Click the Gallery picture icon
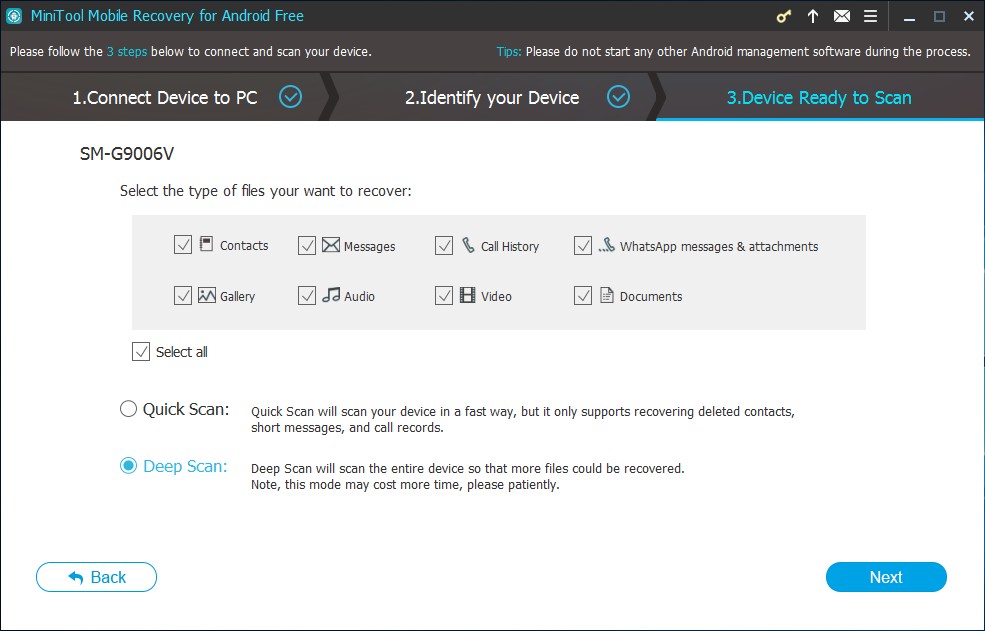985x631 pixels. (207, 295)
